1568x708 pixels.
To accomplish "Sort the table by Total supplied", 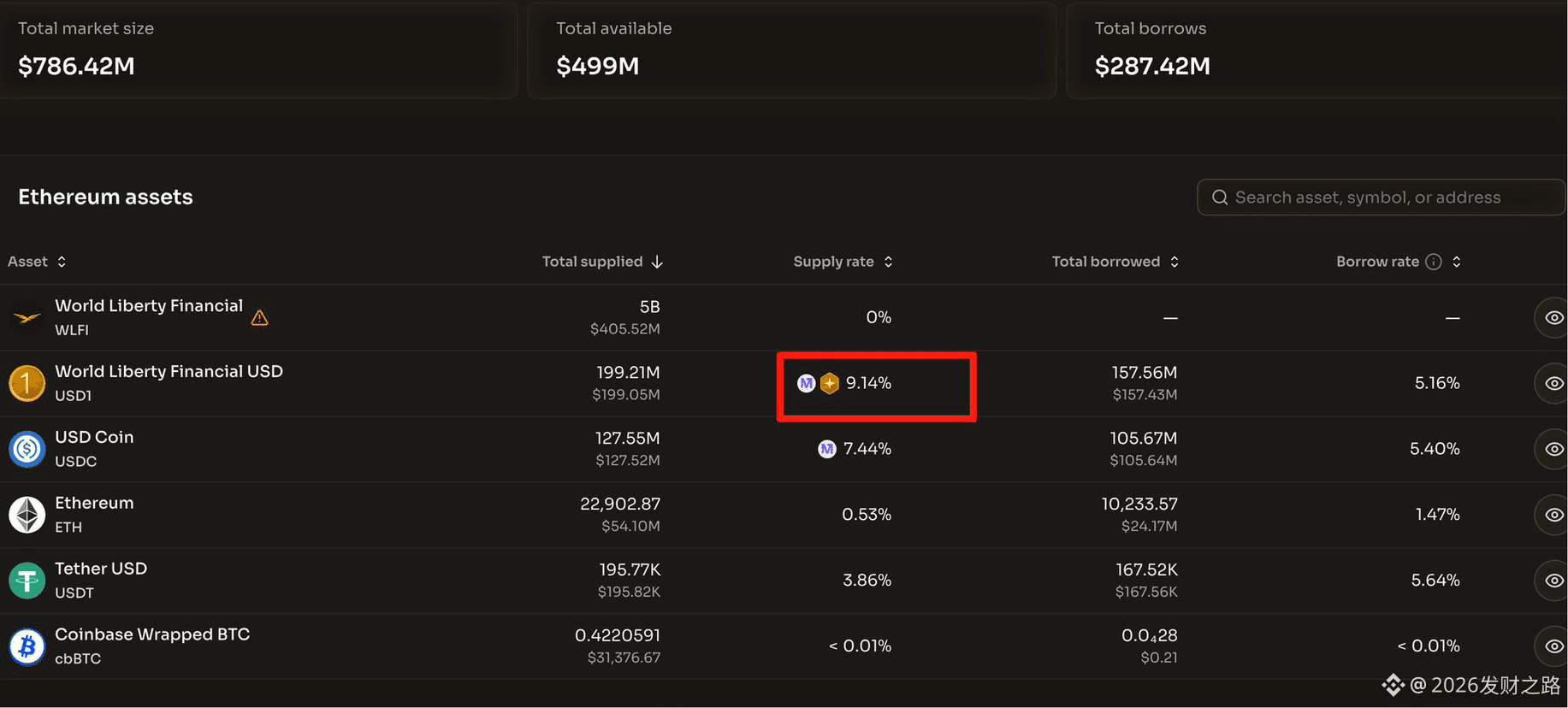I will click(x=602, y=262).
